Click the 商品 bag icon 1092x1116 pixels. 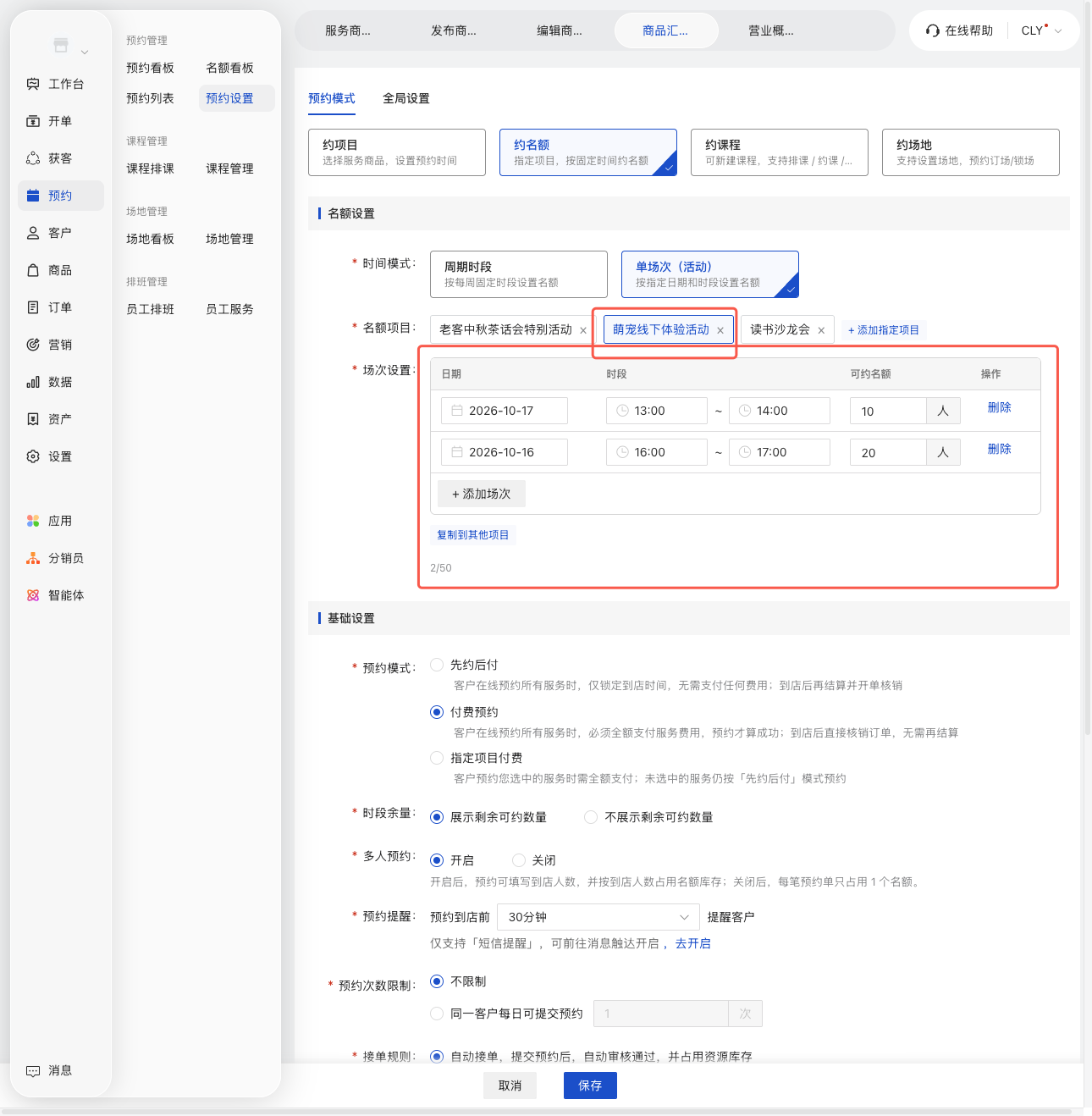[x=33, y=270]
